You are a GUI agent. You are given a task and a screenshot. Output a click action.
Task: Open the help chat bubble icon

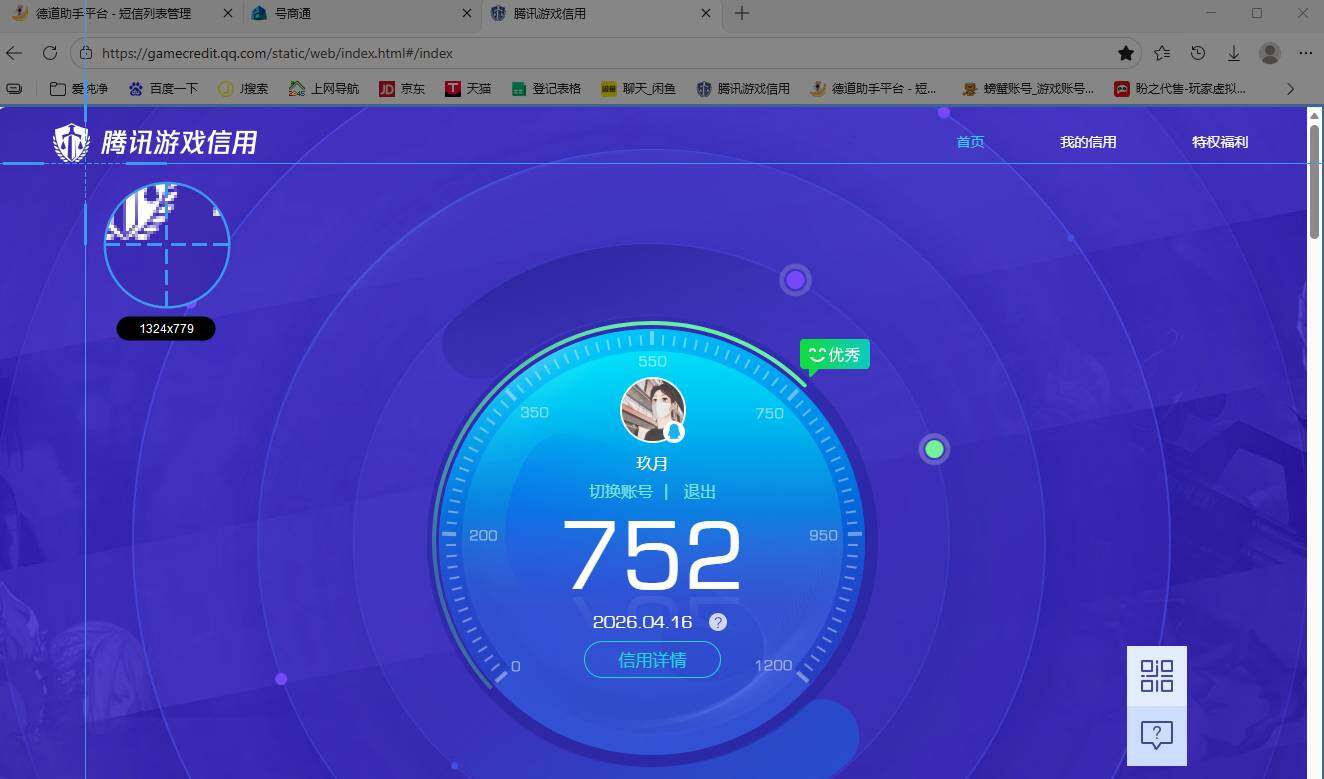tap(1156, 735)
